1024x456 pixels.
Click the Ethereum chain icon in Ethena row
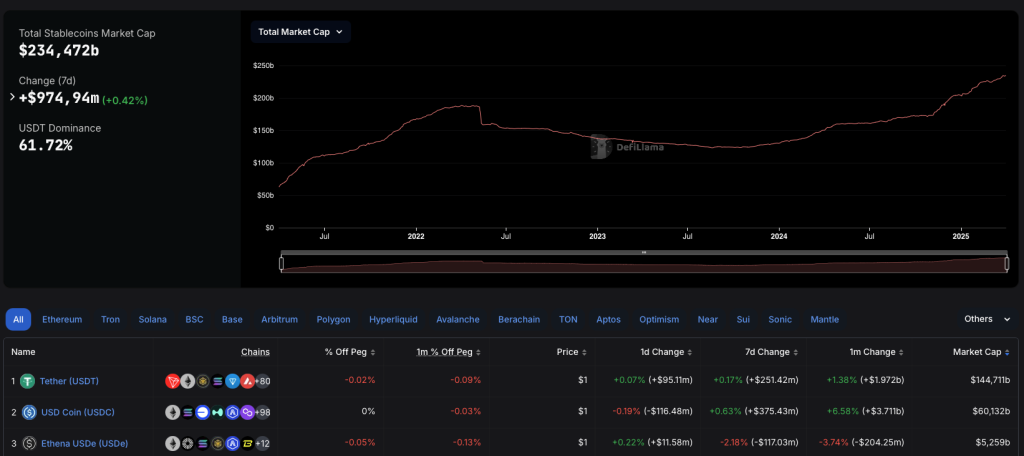[x=172, y=444]
